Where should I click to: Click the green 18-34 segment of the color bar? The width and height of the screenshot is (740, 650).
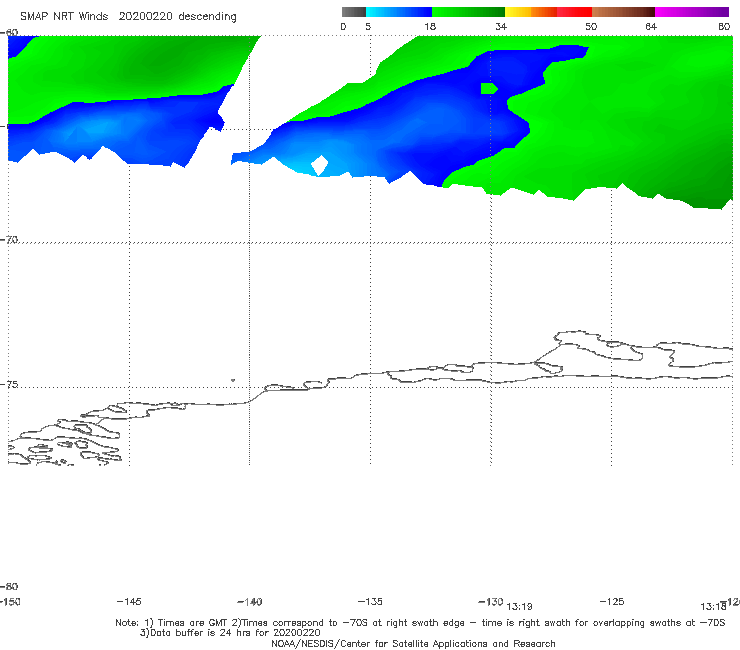(x=468, y=12)
